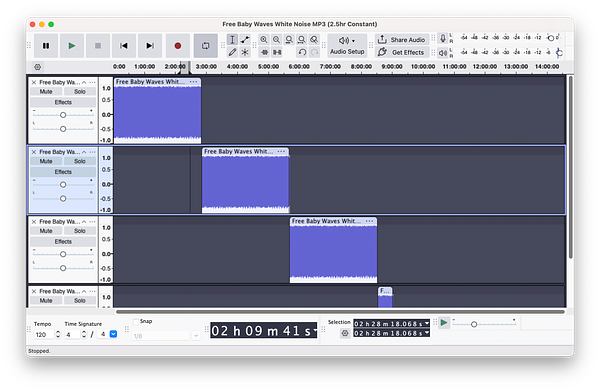This screenshot has width=600, height=391.
Task: Open the top track's ellipsis menu
Action: click(x=92, y=82)
